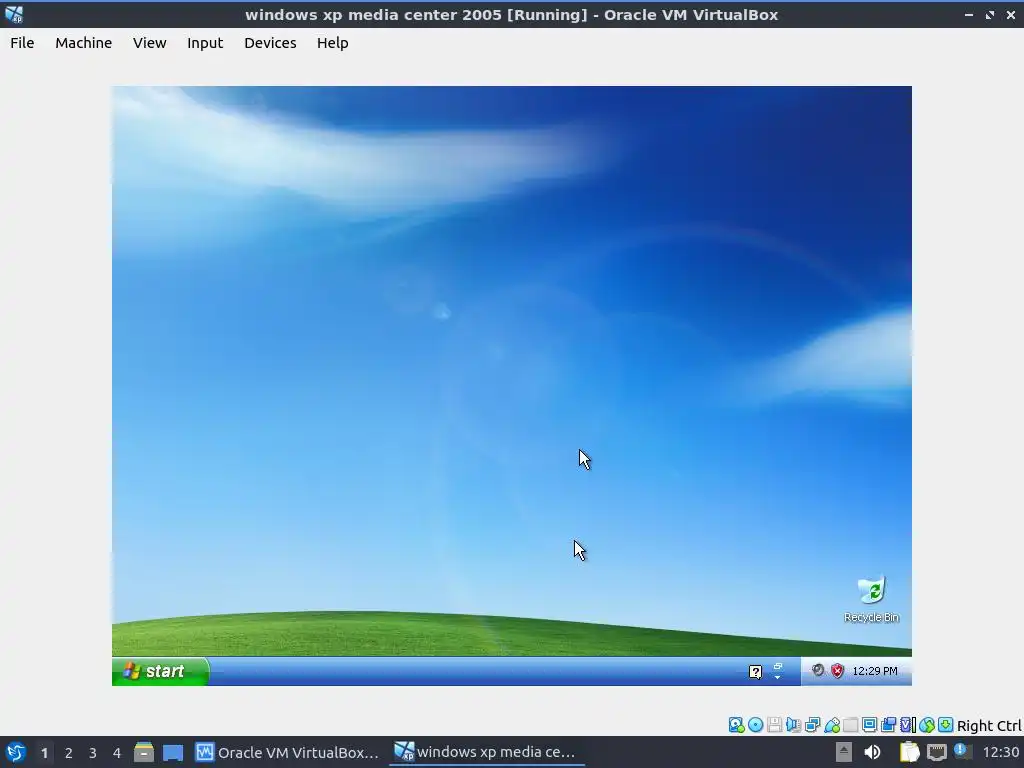The height and width of the screenshot is (768, 1024).
Task: Open the Machine menu
Action: tap(83, 43)
